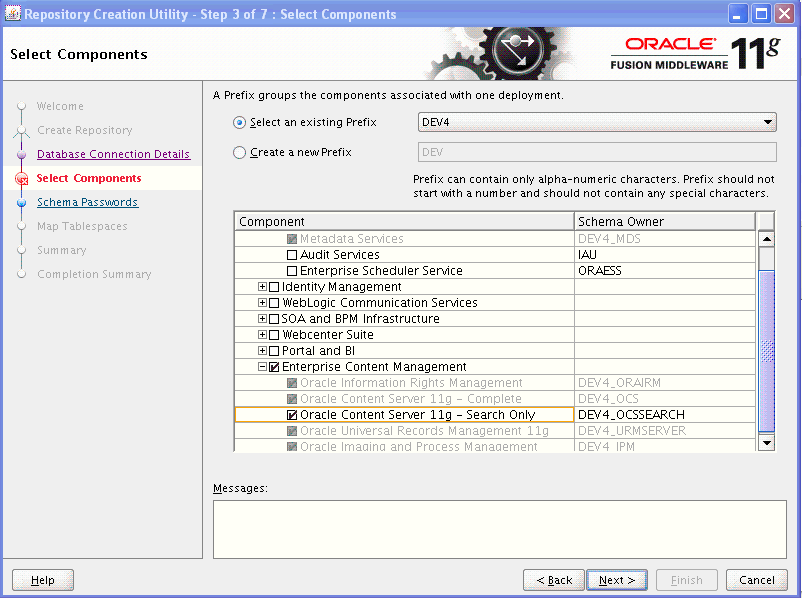Screen dimensions: 802x598
Task: Choose the Create a new Prefix radio button
Action: coord(239,152)
